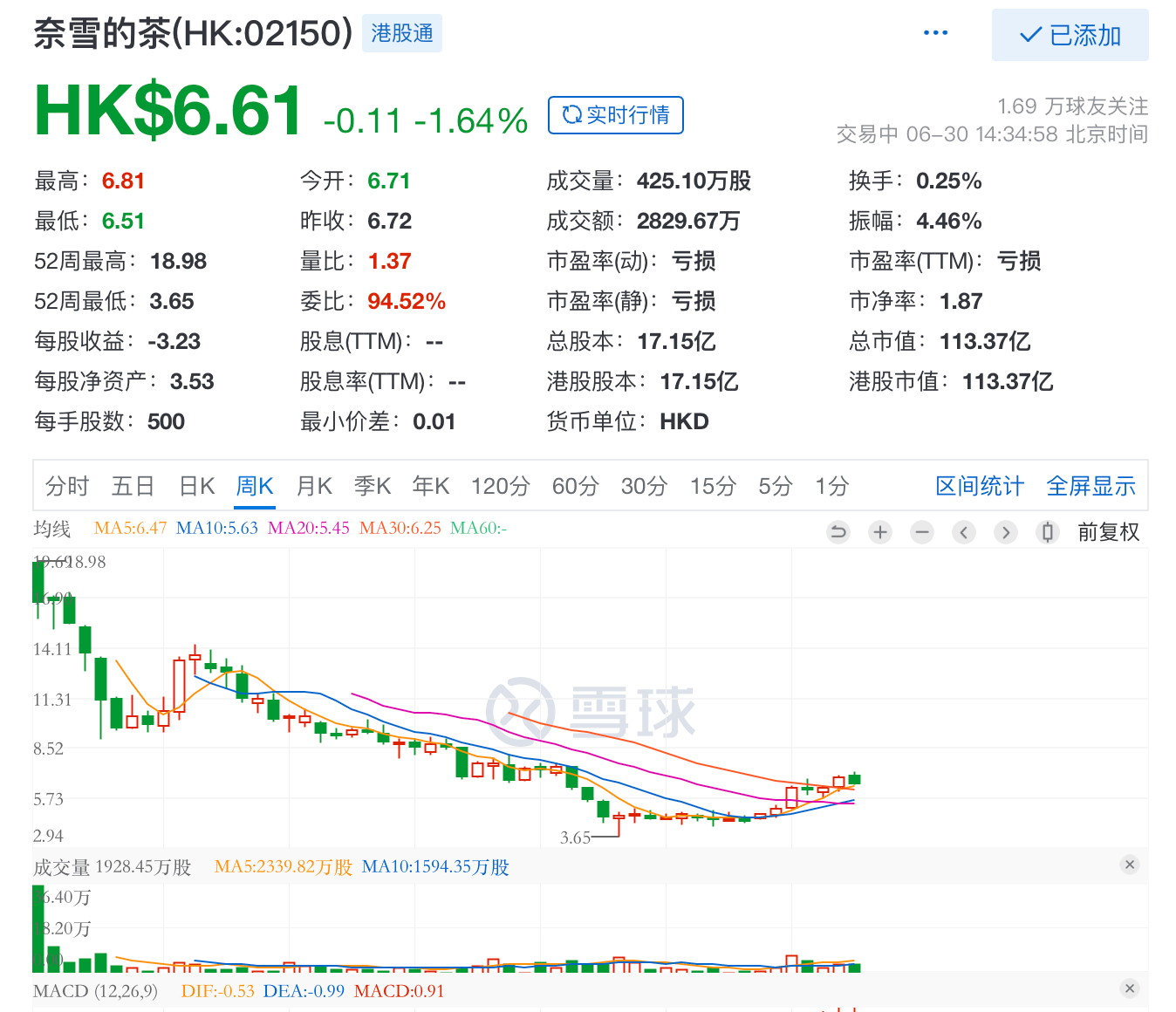Viewport: 1176px width, 1012px height.
Task: Open the three-dot more options menu
Action: [x=935, y=33]
